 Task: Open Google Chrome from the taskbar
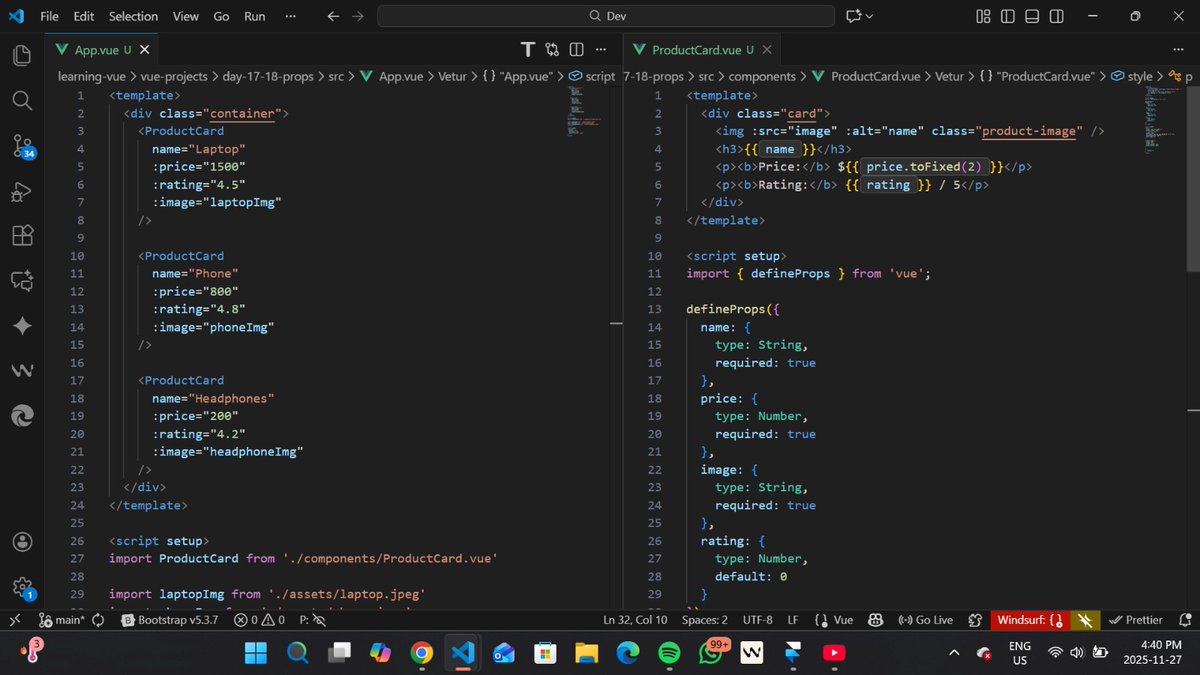tap(421, 652)
